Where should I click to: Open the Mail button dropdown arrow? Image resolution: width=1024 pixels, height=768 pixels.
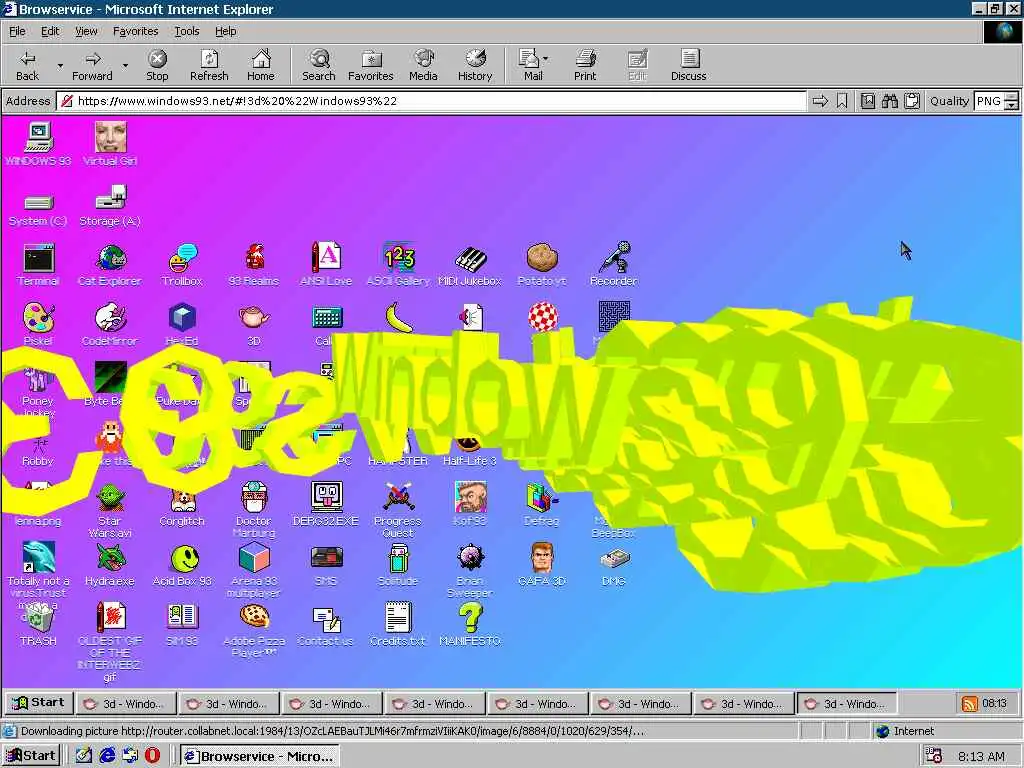coord(546,59)
